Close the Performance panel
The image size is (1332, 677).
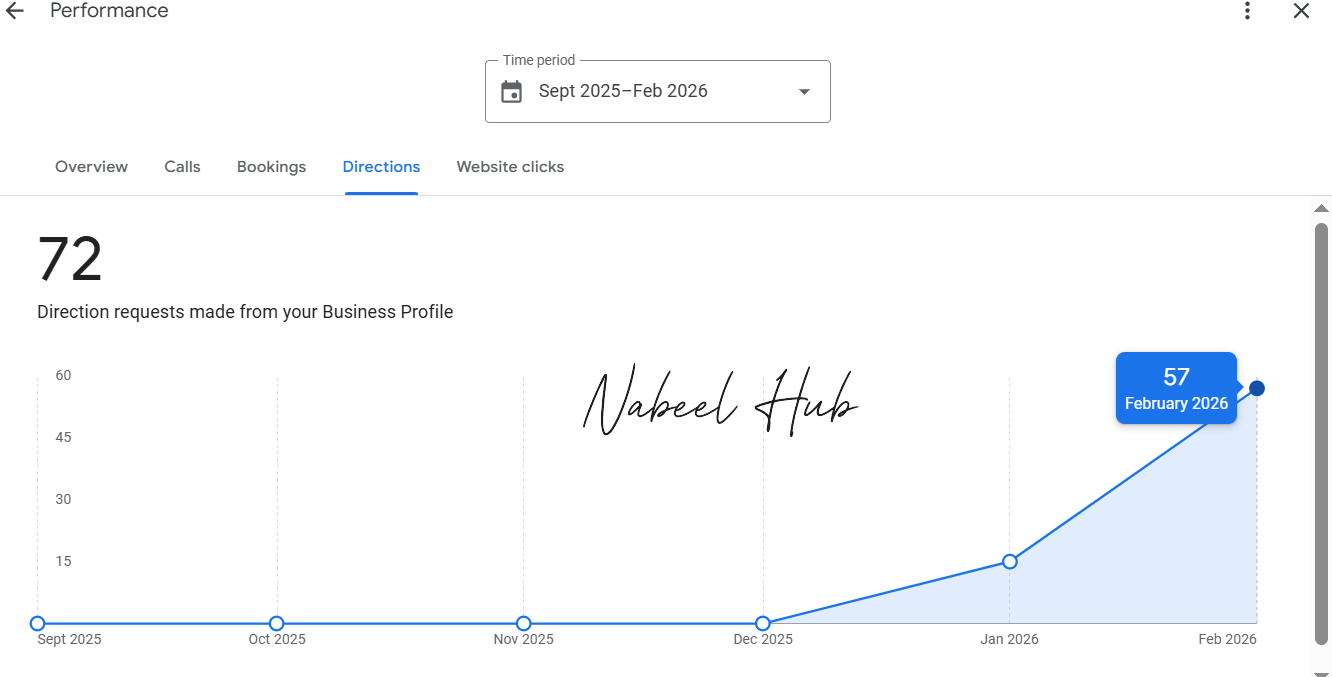click(x=1301, y=11)
